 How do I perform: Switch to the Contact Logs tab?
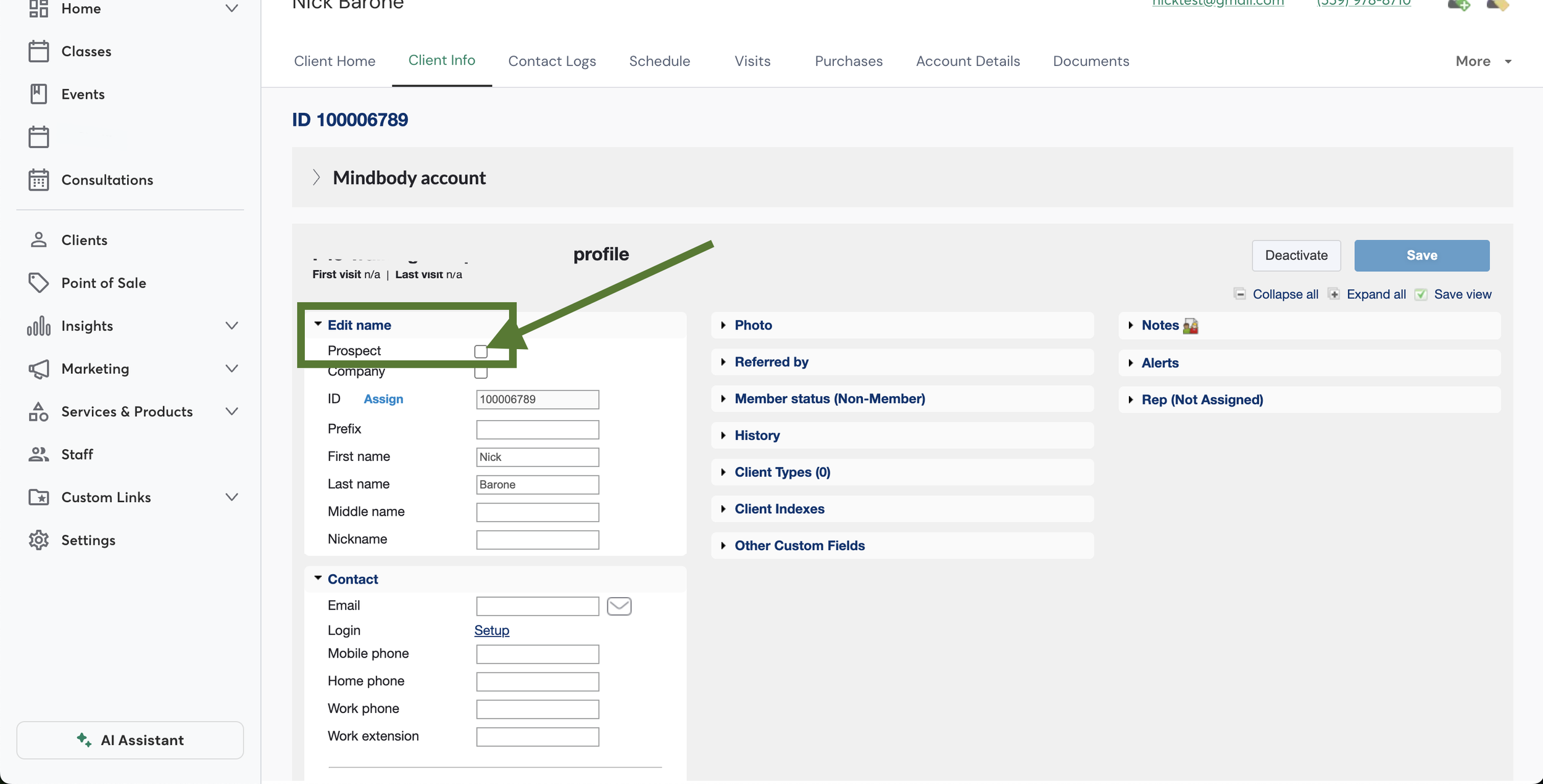pos(552,61)
